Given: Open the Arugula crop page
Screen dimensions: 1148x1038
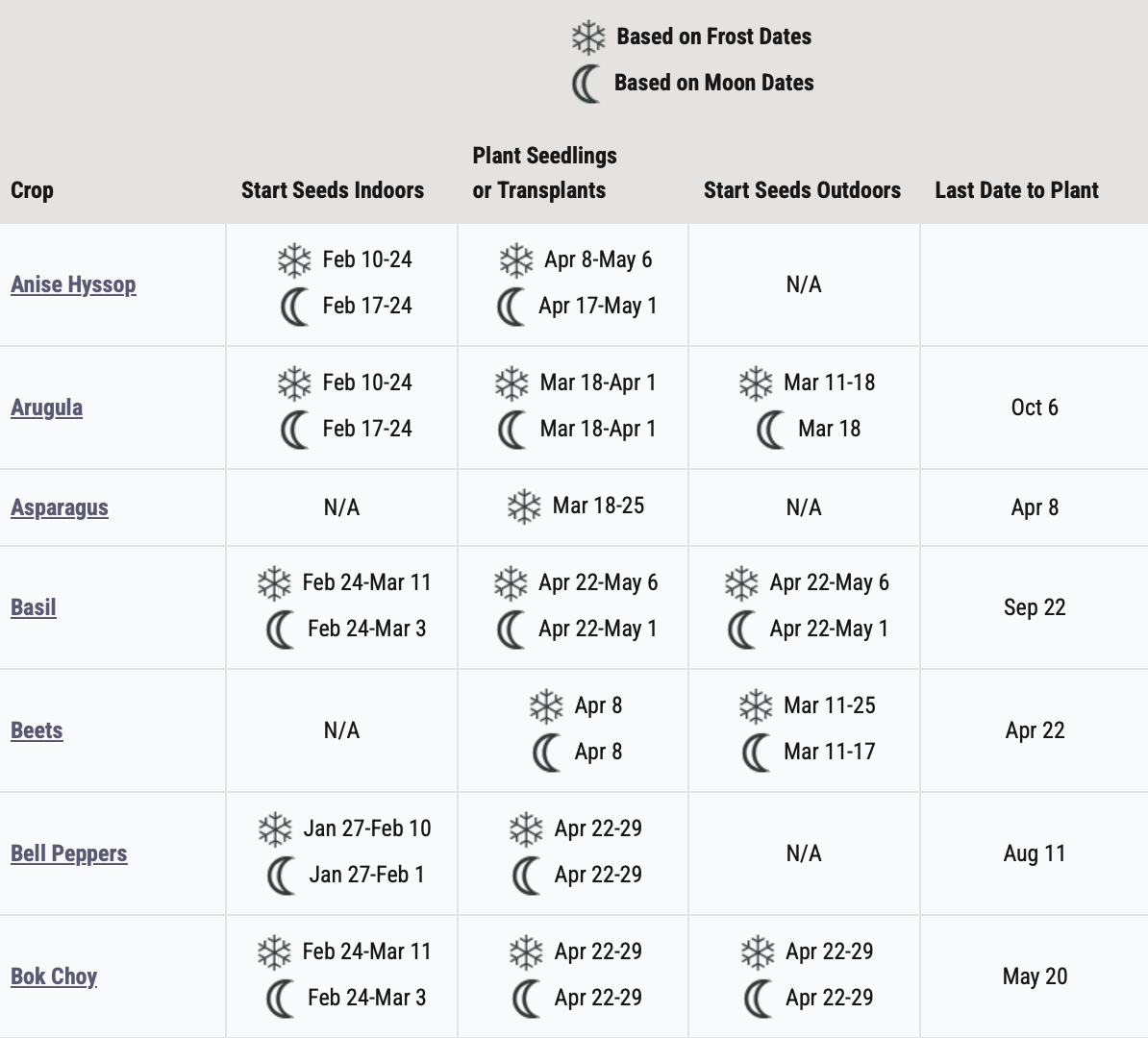Looking at the screenshot, I should (46, 408).
